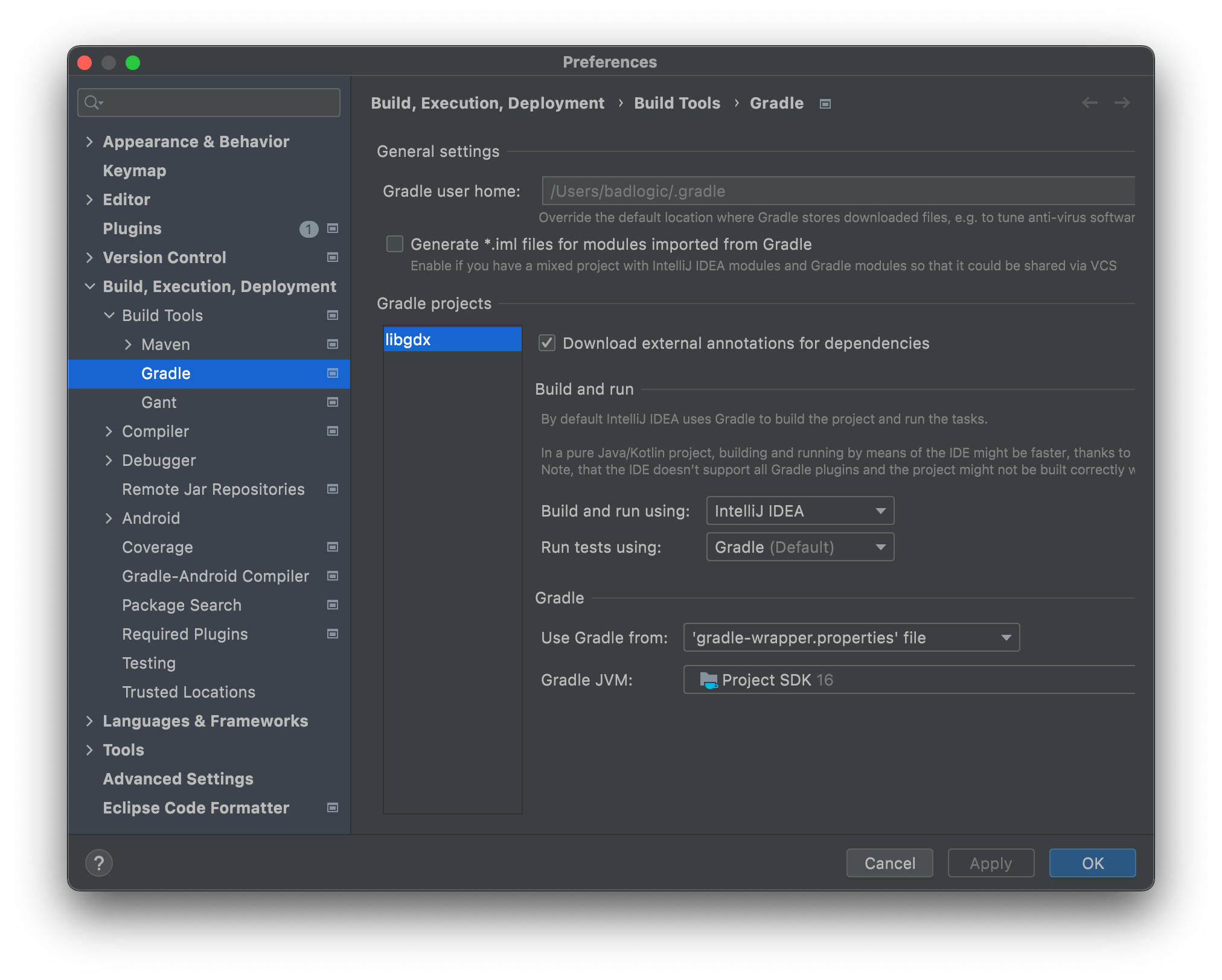This screenshot has height=980, width=1222.
Task: Click the OK button
Action: coord(1092,863)
